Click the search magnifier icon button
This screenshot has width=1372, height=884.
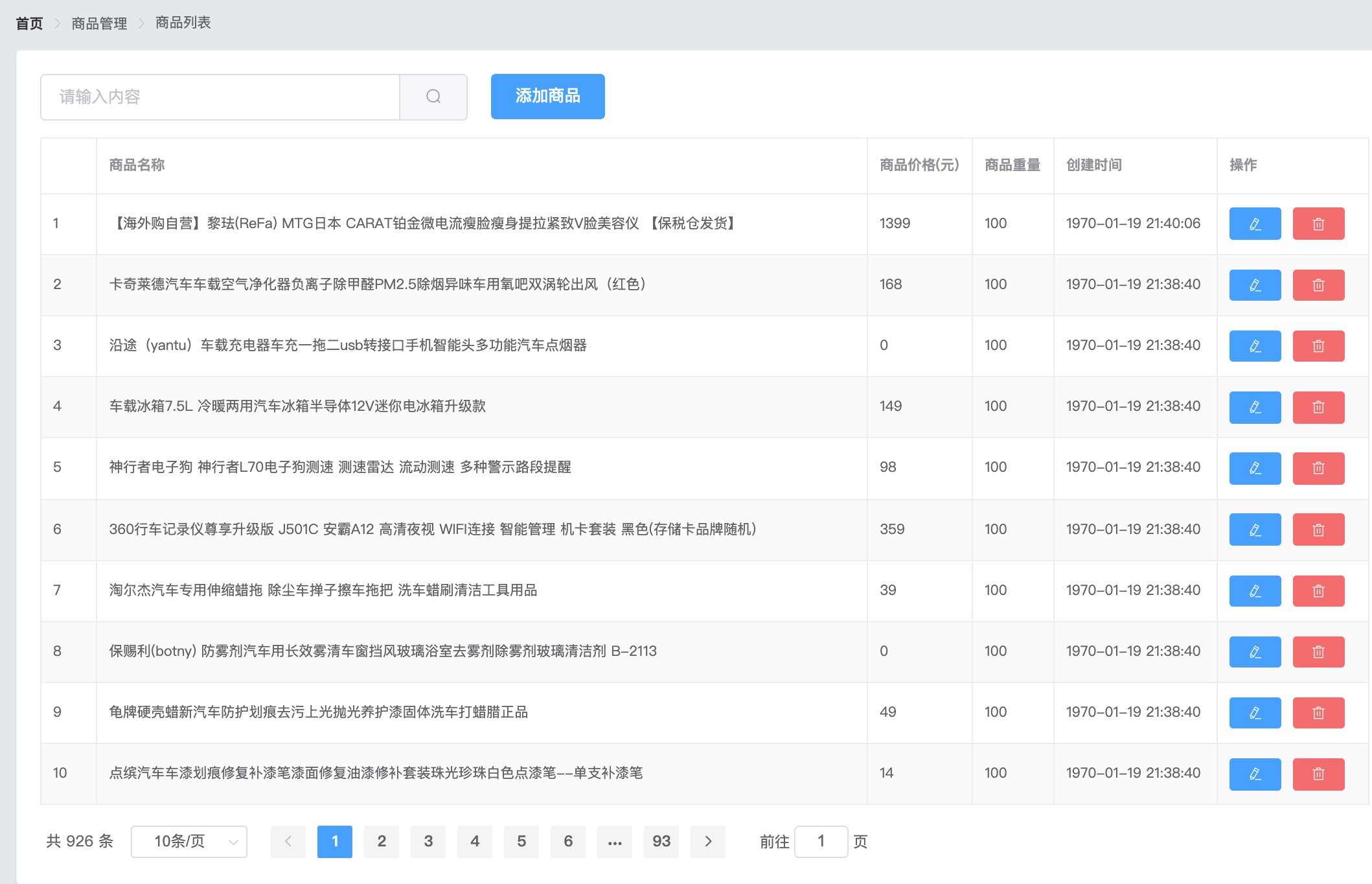[x=433, y=97]
